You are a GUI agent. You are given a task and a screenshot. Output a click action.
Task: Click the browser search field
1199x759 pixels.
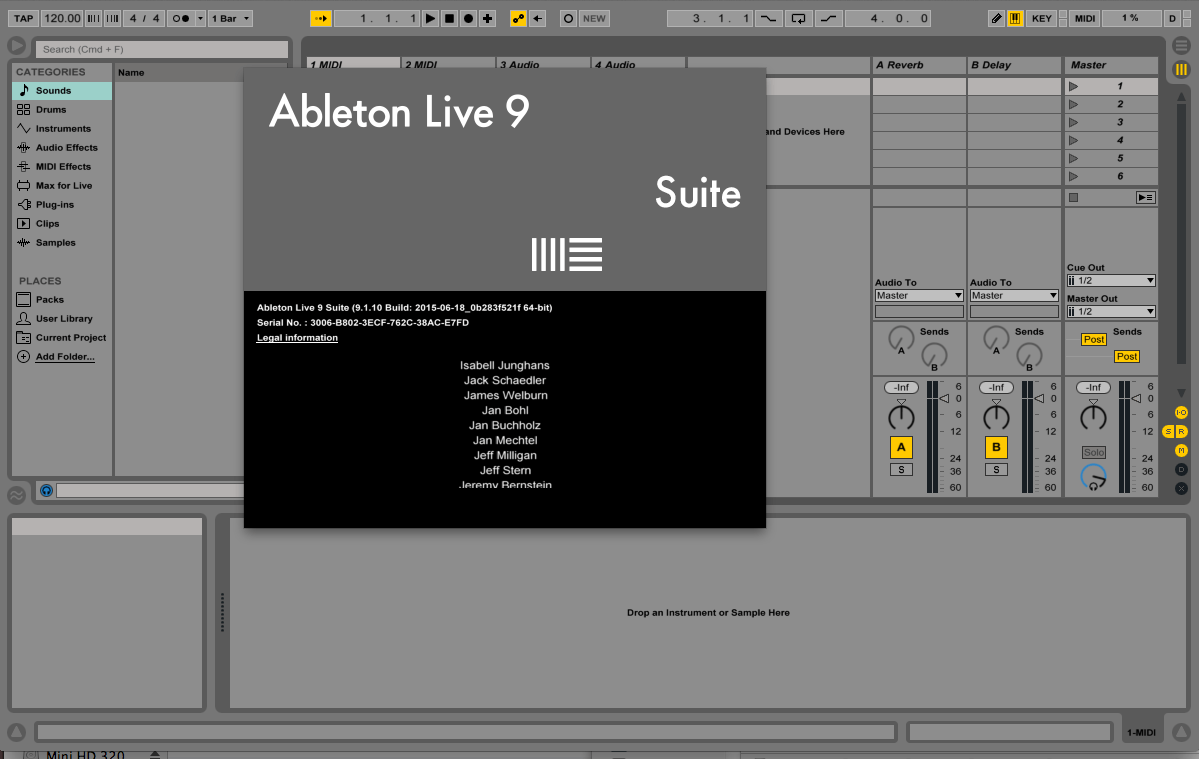click(161, 49)
